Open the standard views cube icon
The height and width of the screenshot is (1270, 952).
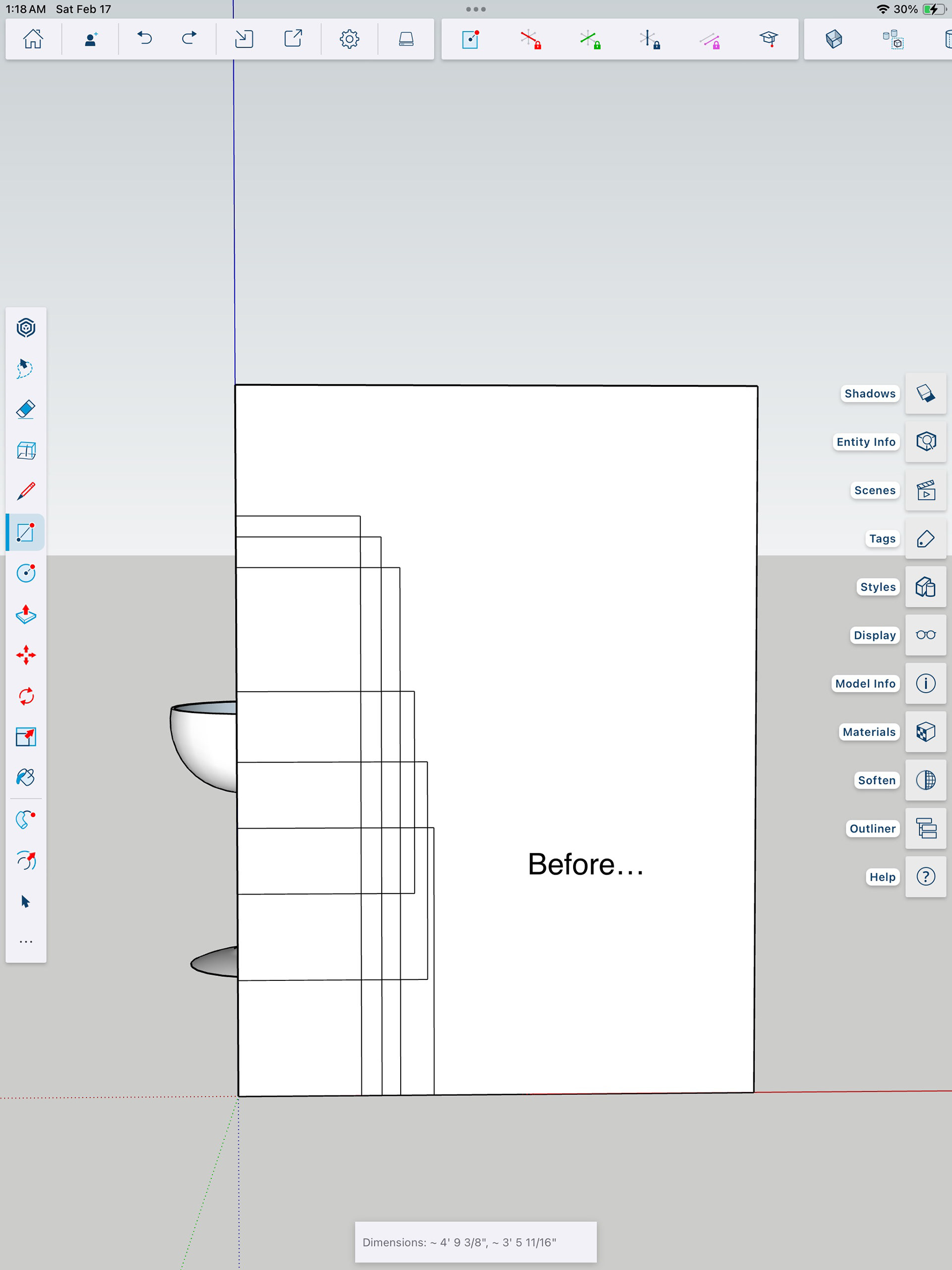[833, 39]
